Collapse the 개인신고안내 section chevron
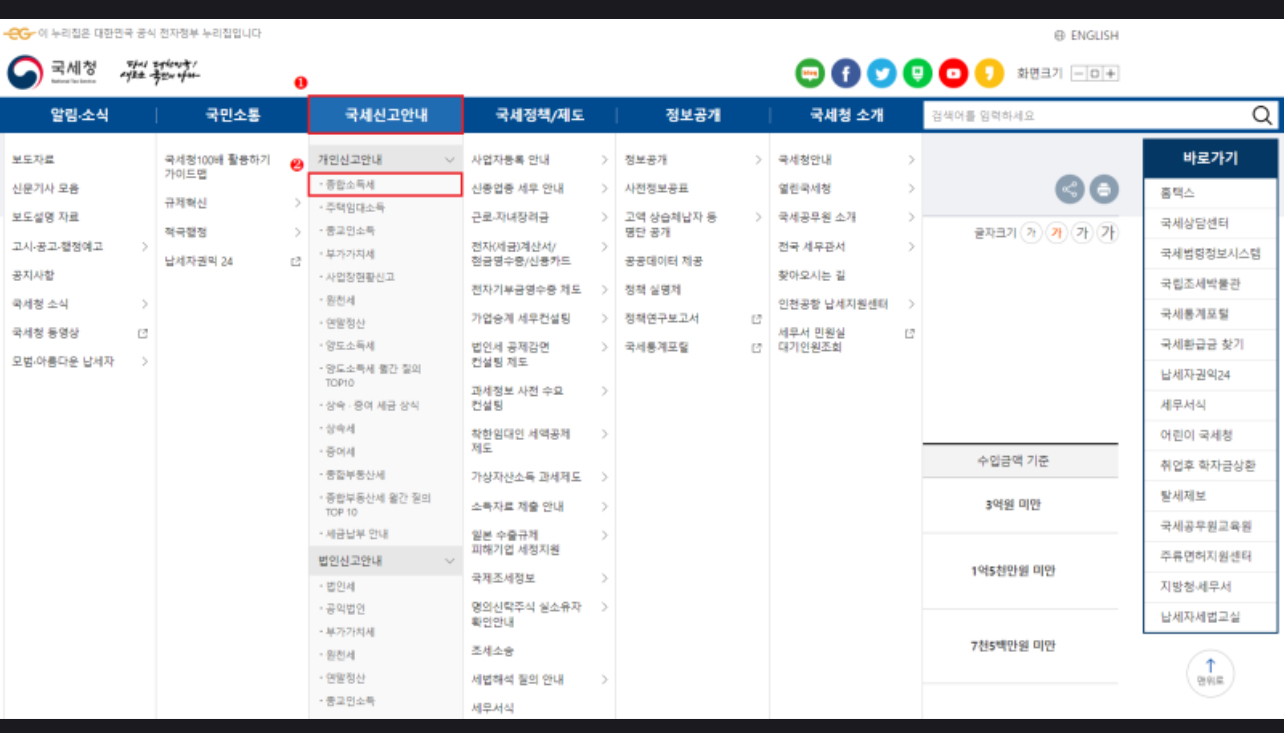Screen dimensions: 1284x733 [449, 160]
